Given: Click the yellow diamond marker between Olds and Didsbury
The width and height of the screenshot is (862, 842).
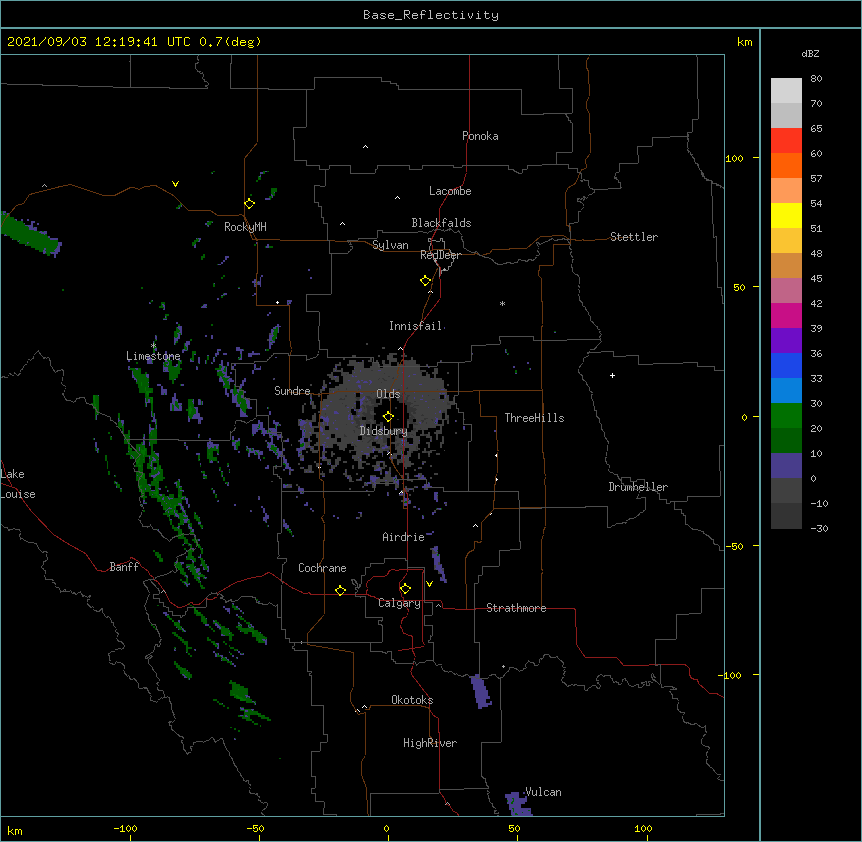Looking at the screenshot, I should point(388,417).
